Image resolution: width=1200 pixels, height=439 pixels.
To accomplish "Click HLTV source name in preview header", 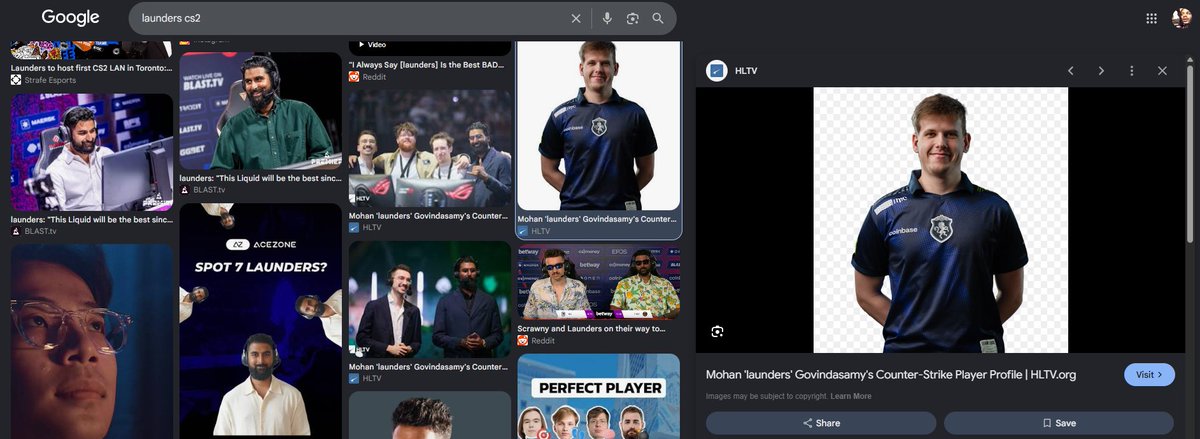I will click(x=746, y=71).
